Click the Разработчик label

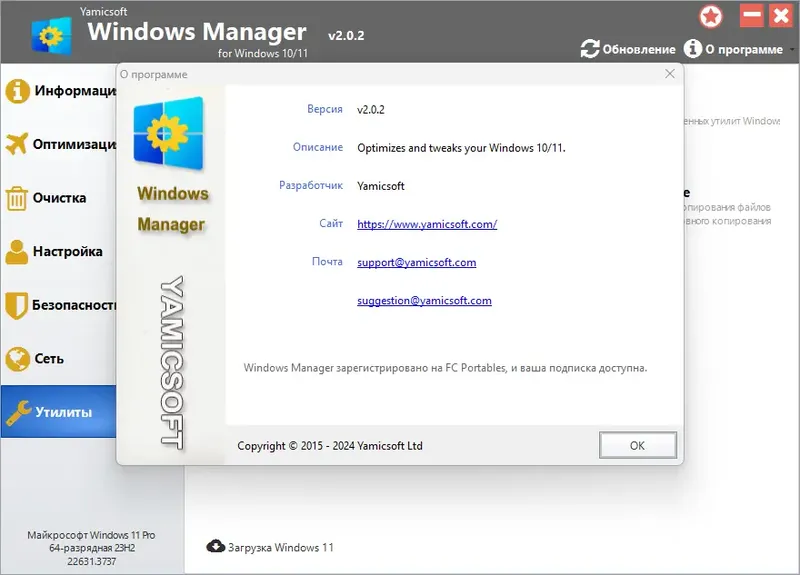(x=311, y=186)
